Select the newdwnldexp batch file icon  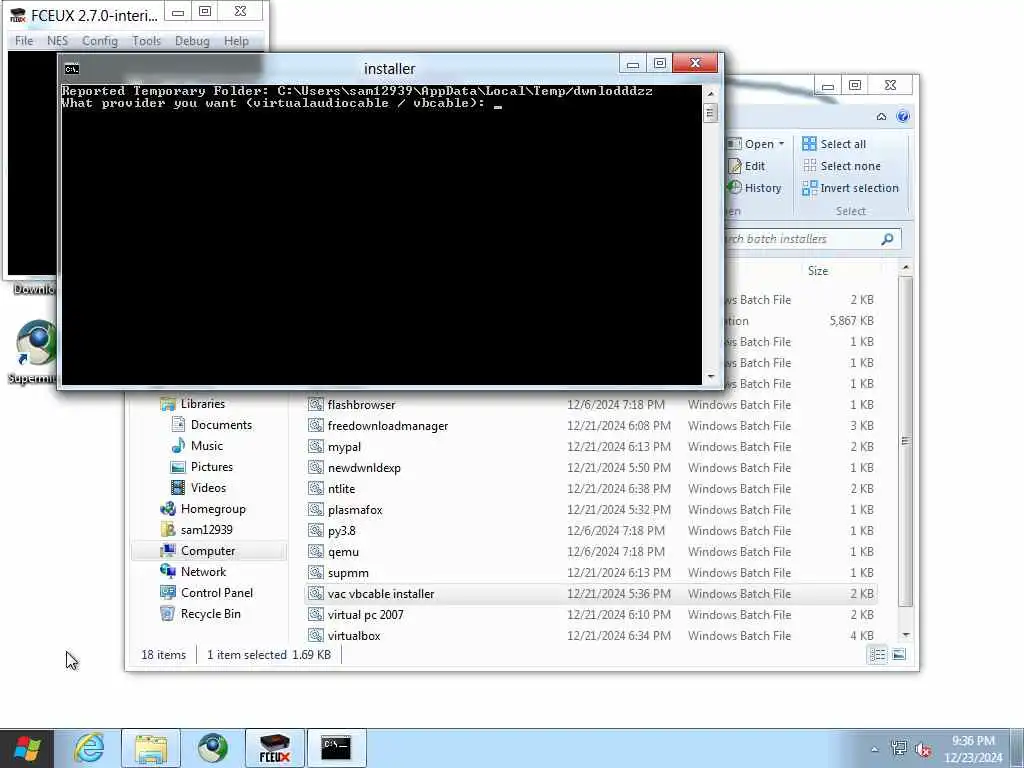316,468
